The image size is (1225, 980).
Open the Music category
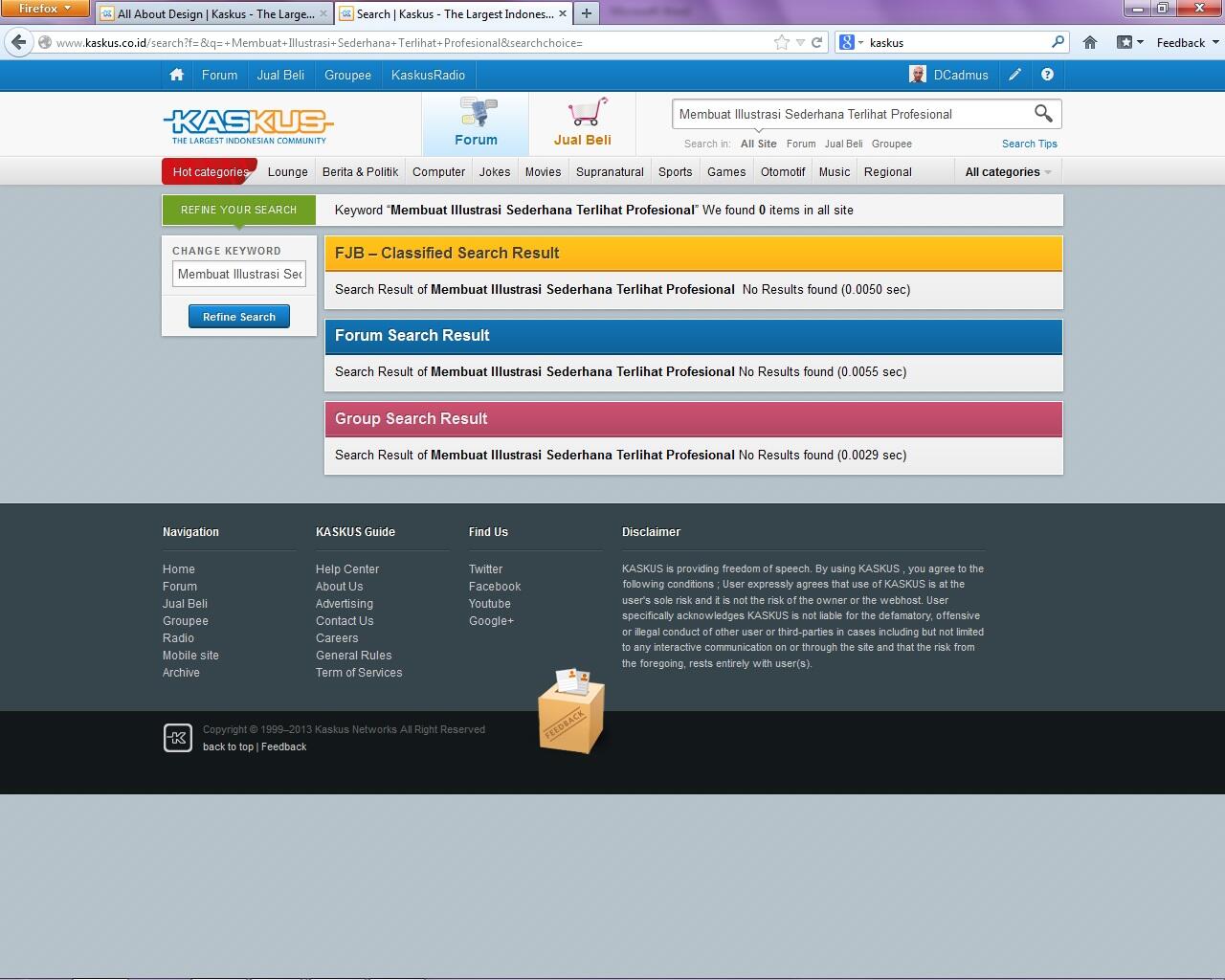[x=835, y=172]
